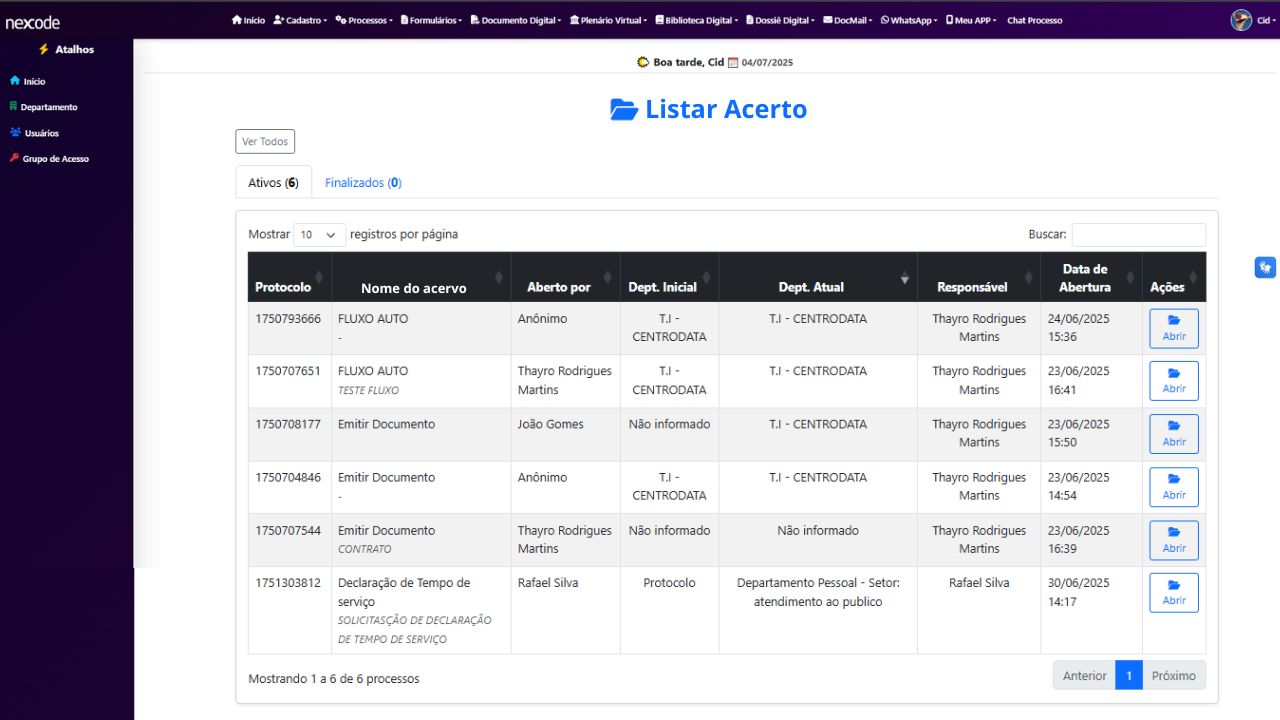Click the calendar icon beside the date

click(732, 62)
